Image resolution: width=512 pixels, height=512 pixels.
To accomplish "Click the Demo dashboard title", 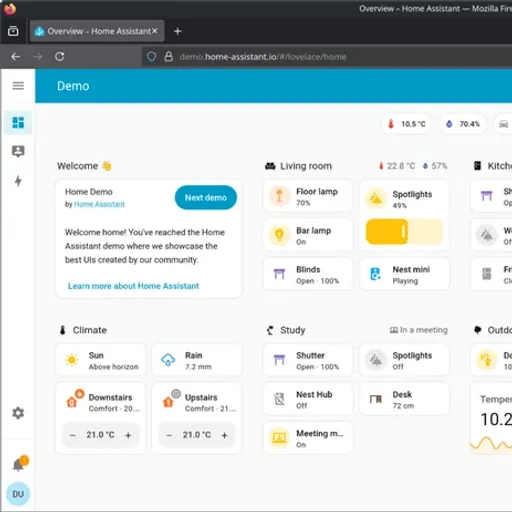I will pos(73,86).
